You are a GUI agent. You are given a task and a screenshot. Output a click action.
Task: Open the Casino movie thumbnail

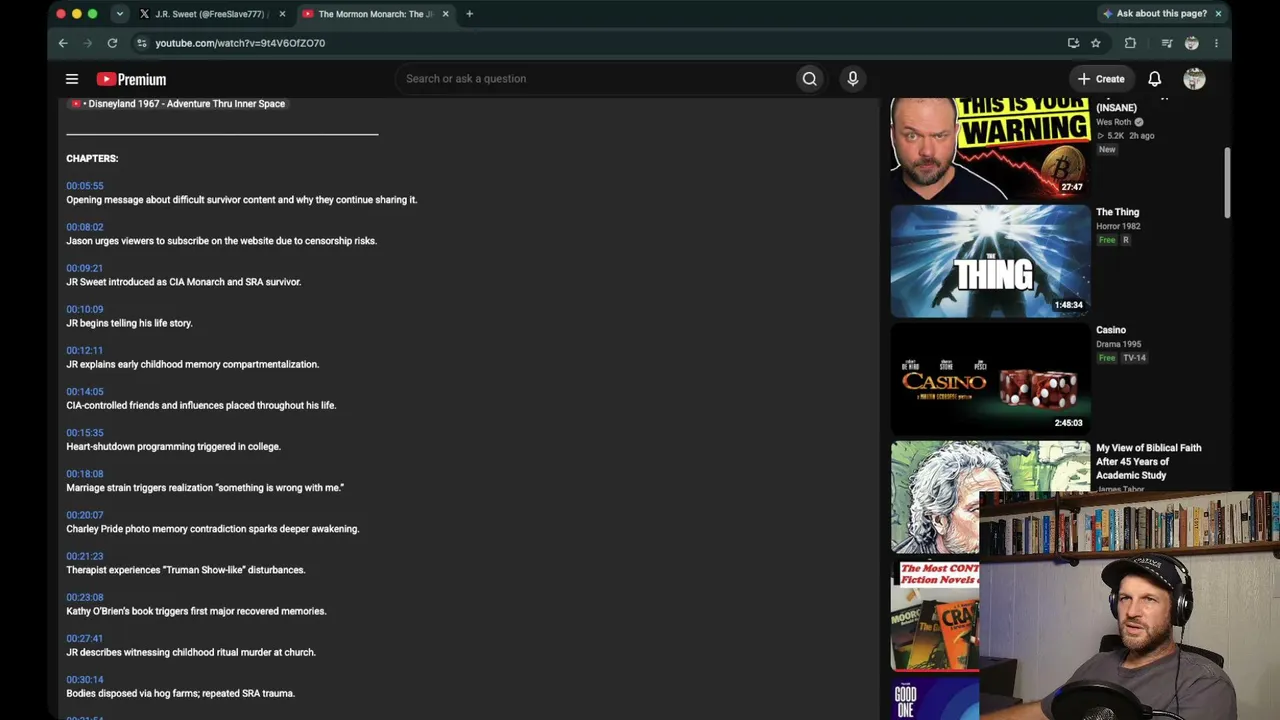coord(990,379)
